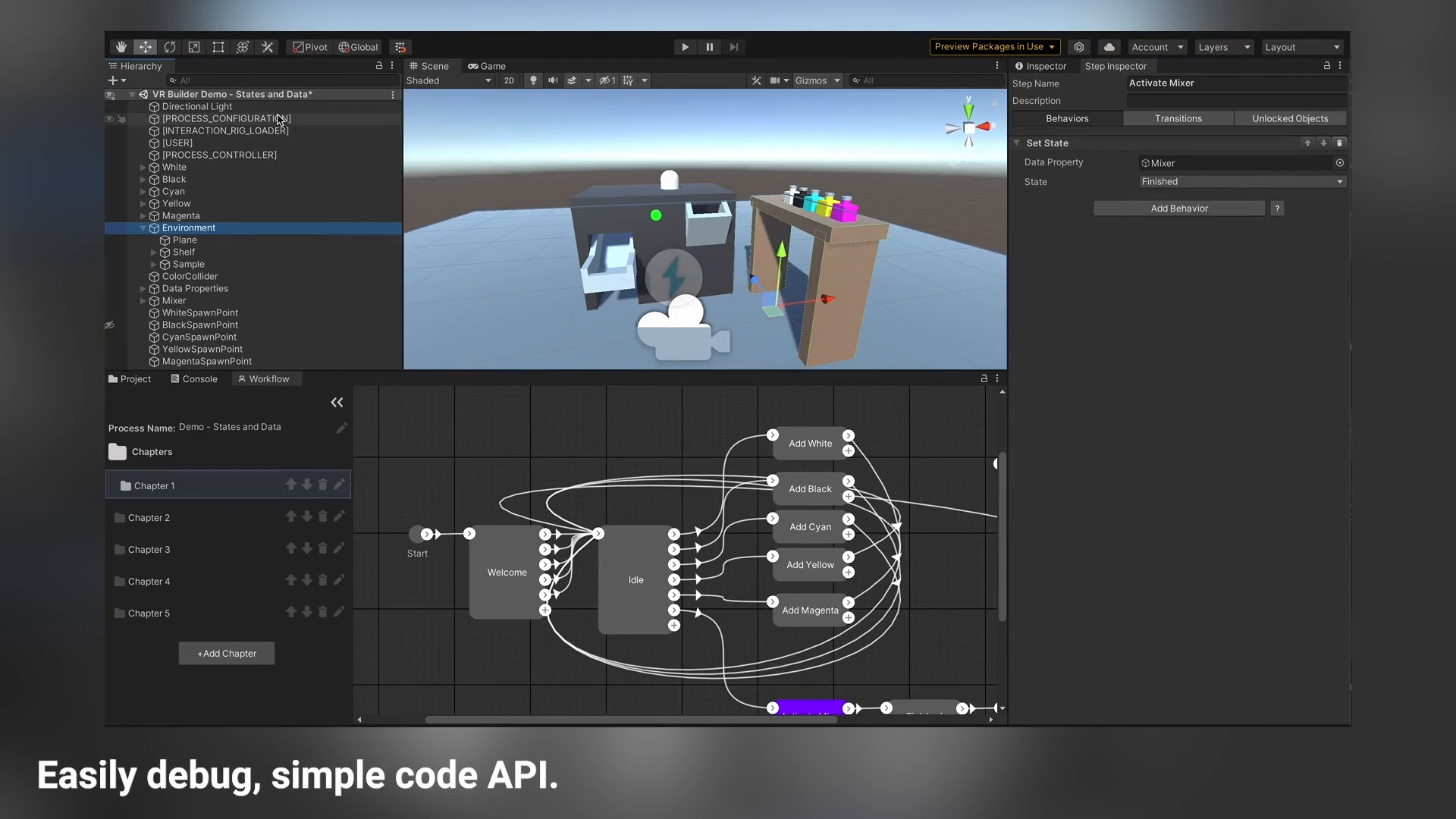Open the Shaded view dropdown

(x=448, y=80)
